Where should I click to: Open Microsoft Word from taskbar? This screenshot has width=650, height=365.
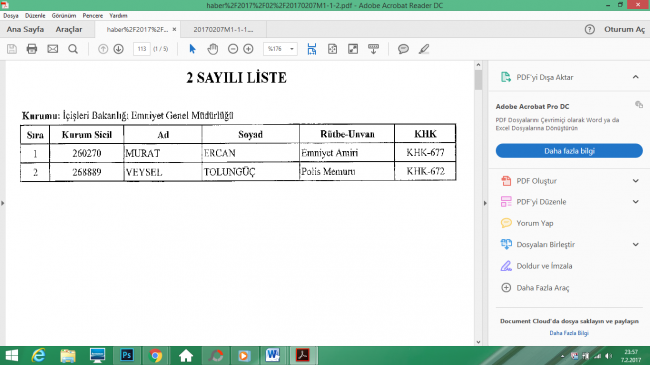coord(272,355)
